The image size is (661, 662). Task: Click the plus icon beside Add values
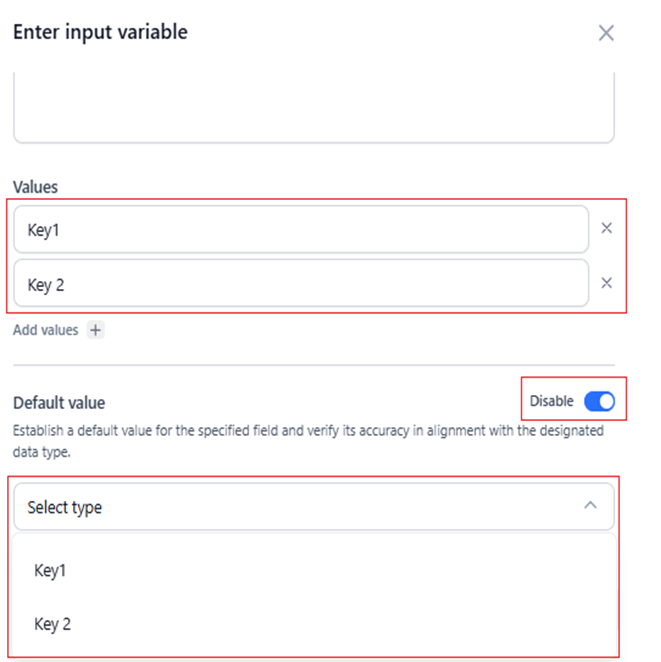95,330
